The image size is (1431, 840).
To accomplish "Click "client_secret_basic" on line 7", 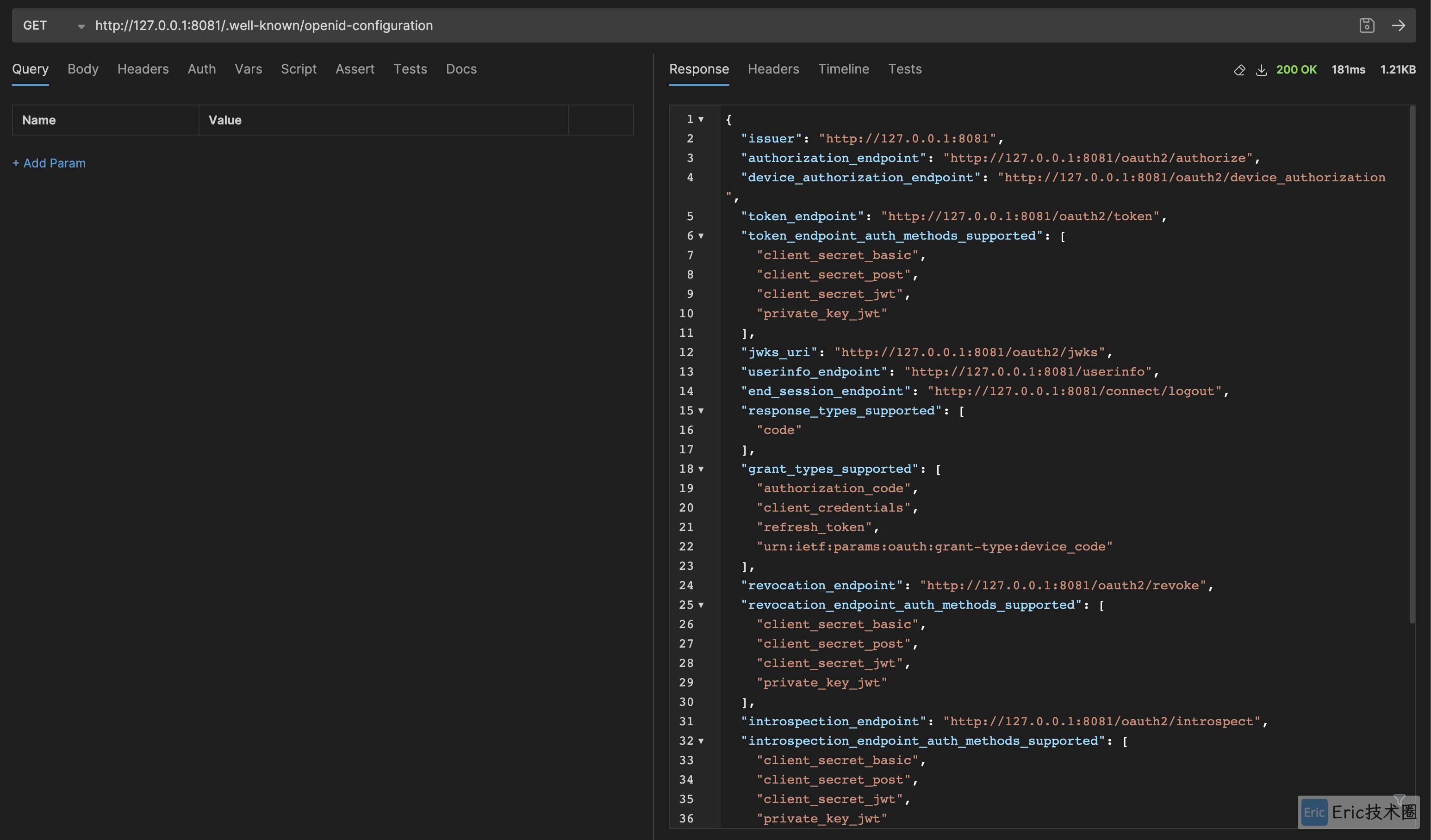I will coord(838,255).
